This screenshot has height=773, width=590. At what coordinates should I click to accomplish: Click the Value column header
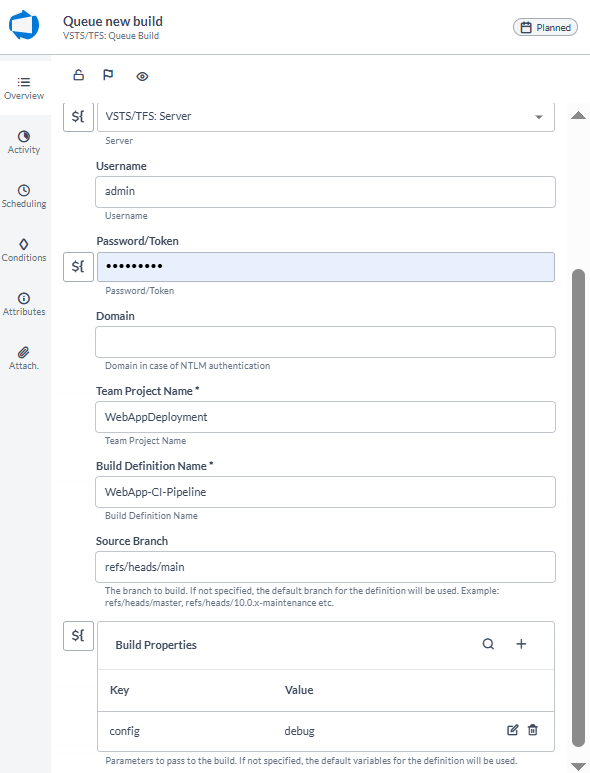point(299,690)
